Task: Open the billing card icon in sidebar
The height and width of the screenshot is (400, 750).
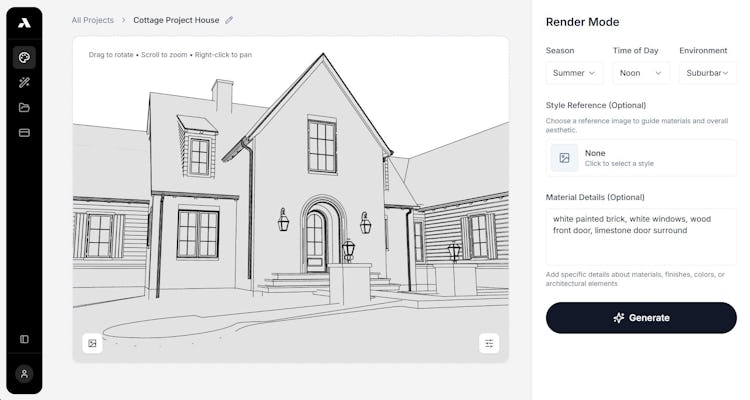Action: coord(24,133)
